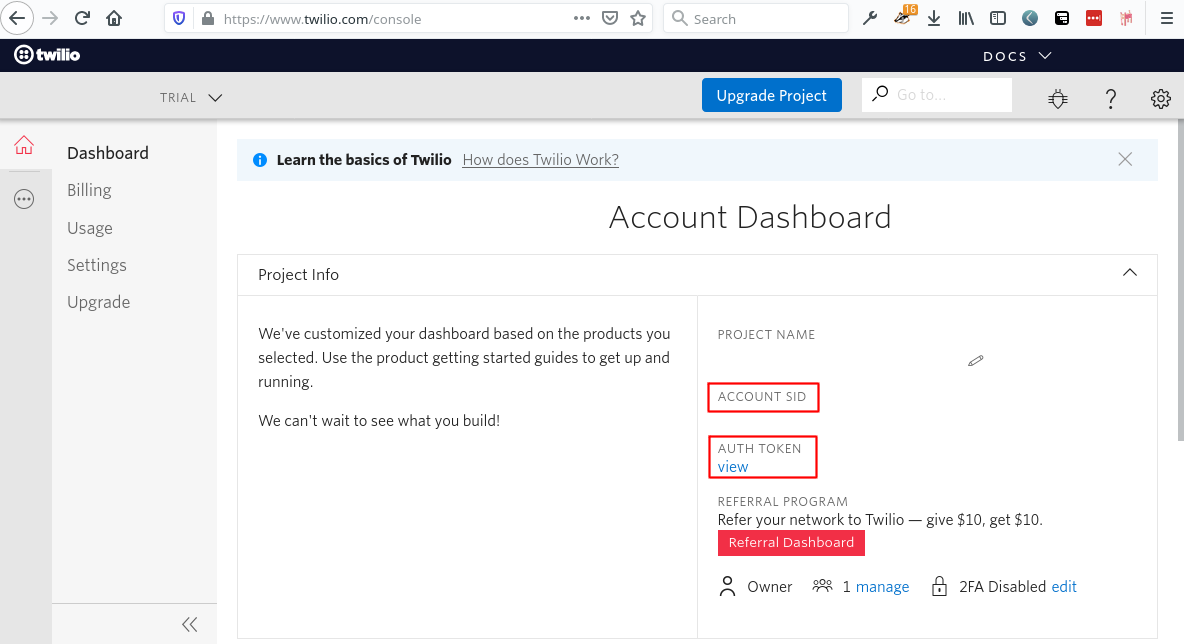The height and width of the screenshot is (644, 1184).
Task: Bookmark this page with star icon
Action: coord(638,19)
